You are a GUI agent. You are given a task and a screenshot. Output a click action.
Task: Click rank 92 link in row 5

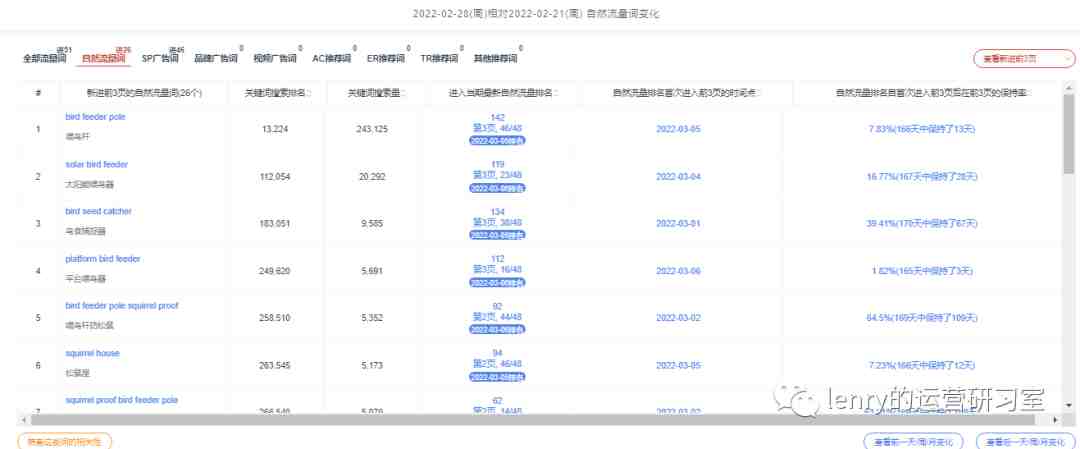pos(497,306)
